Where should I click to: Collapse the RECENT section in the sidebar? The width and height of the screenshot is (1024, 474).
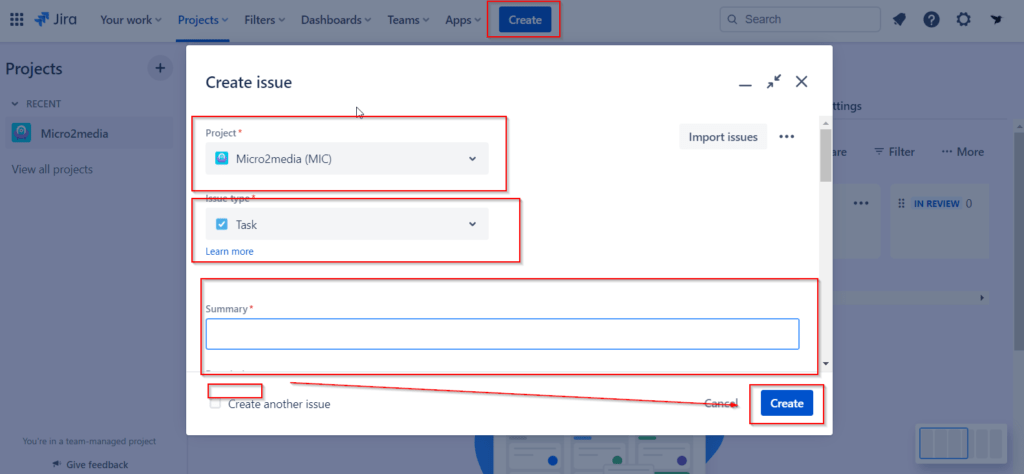coord(16,104)
